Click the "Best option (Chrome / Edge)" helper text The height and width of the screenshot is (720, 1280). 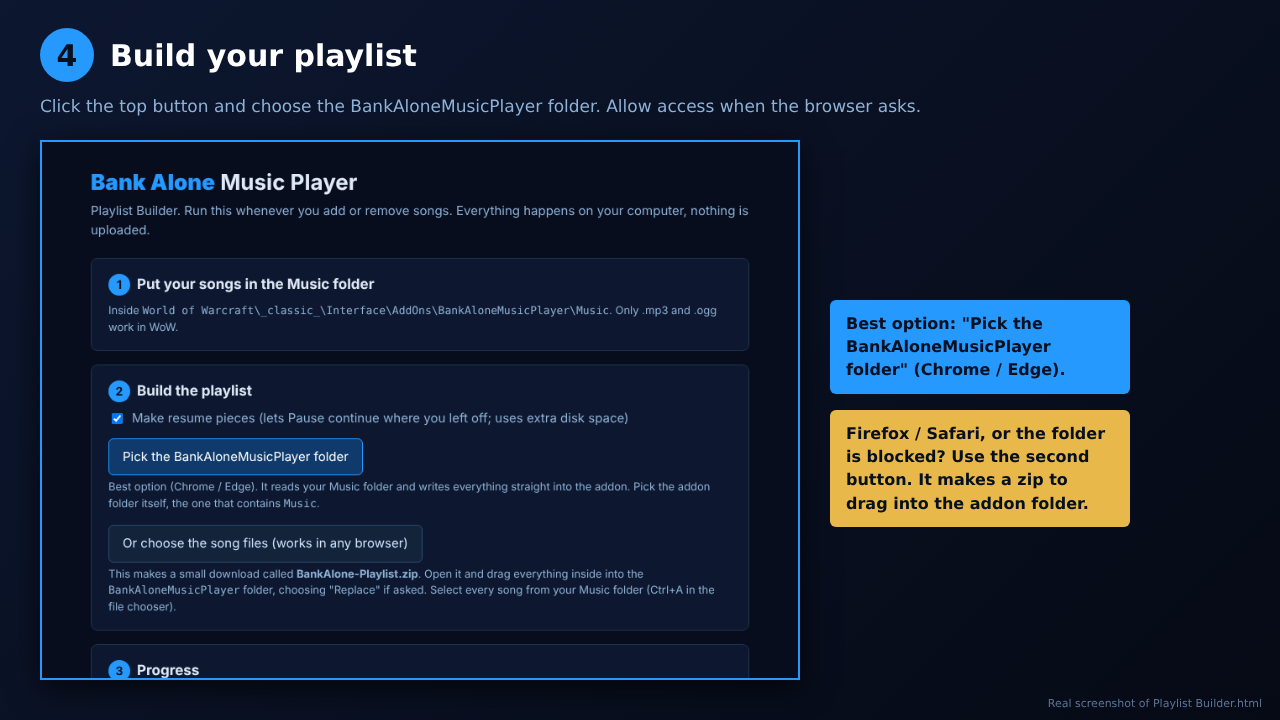click(409, 495)
